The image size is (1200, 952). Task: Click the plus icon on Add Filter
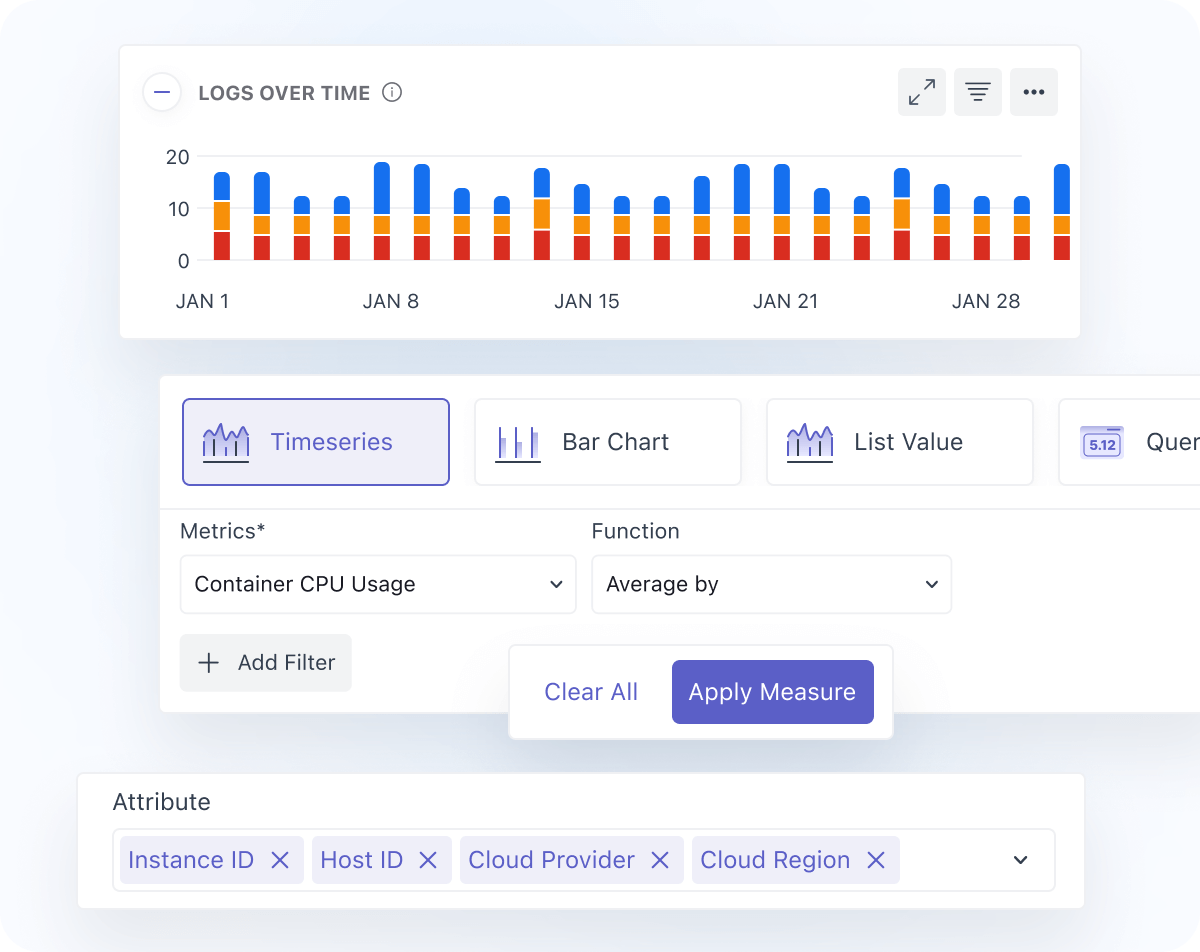point(209,662)
